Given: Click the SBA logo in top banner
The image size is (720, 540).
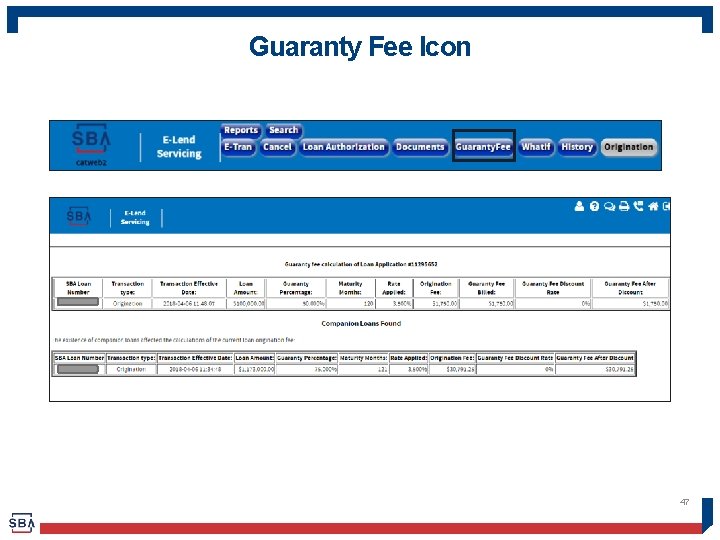Looking at the screenshot, I should coord(91,139).
